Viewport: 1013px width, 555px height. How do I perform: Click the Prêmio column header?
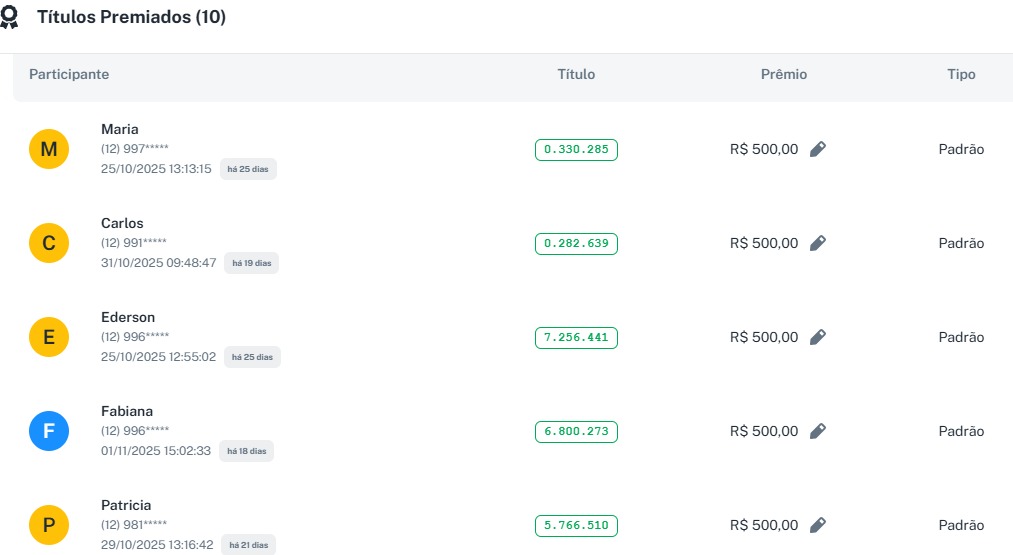784,75
